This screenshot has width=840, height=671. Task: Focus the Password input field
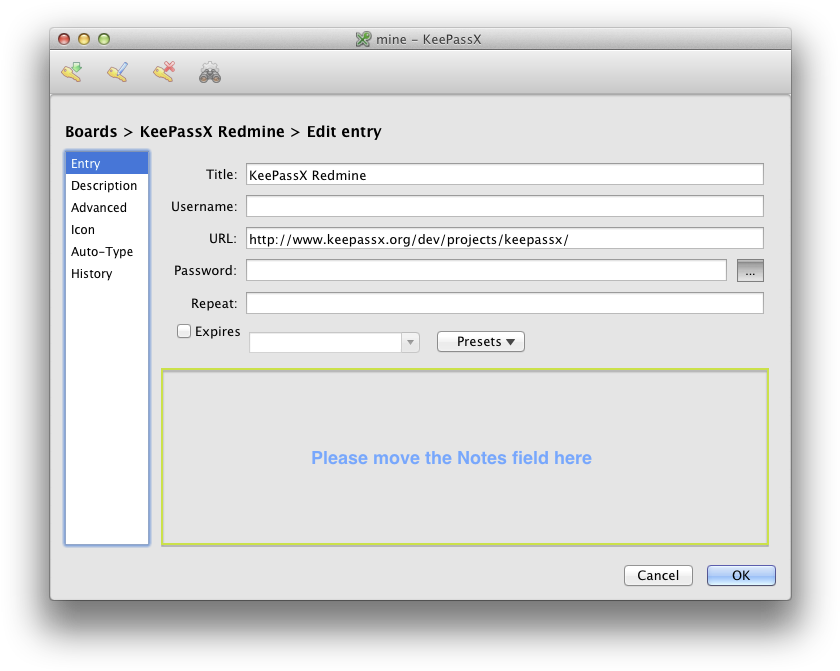pos(486,270)
